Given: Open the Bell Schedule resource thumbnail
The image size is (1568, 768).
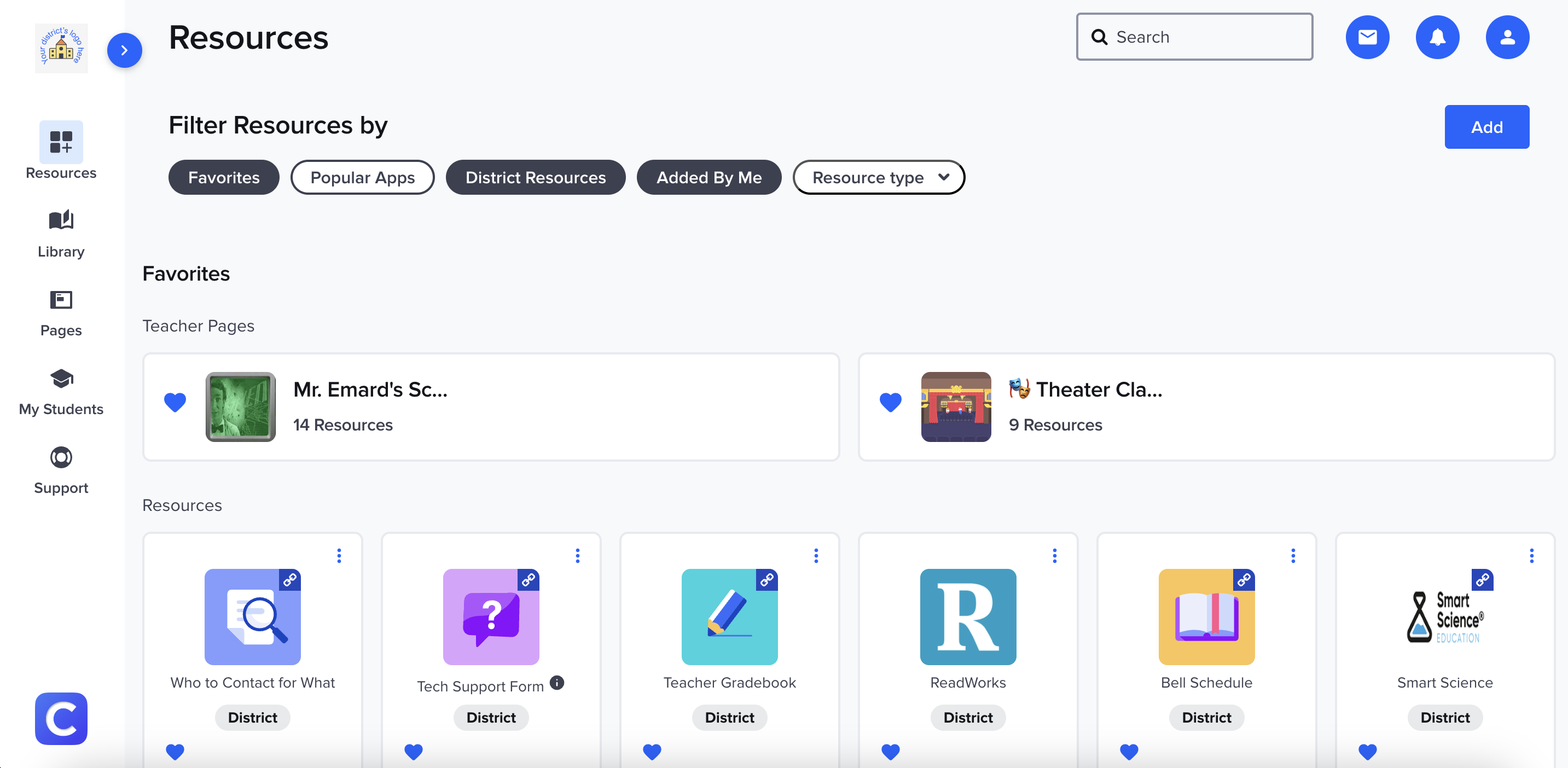Looking at the screenshot, I should coord(1206,616).
